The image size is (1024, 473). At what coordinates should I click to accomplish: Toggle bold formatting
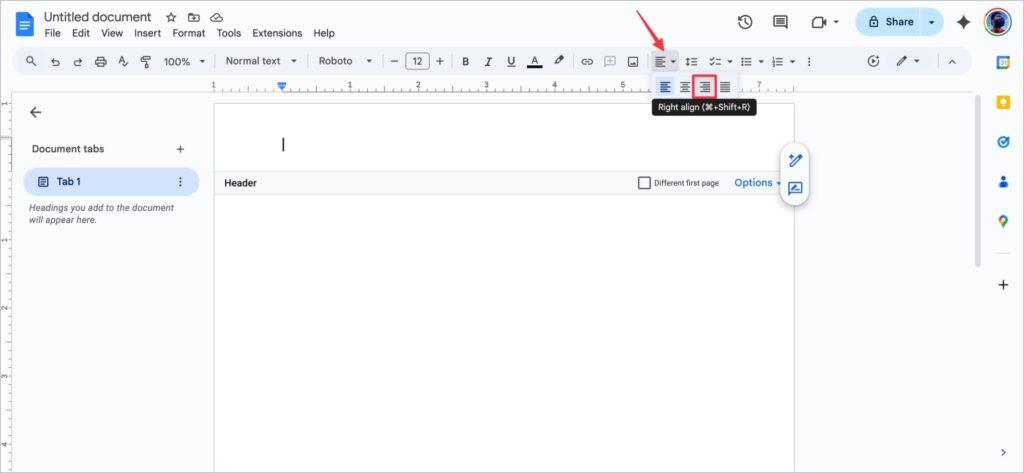tap(466, 61)
